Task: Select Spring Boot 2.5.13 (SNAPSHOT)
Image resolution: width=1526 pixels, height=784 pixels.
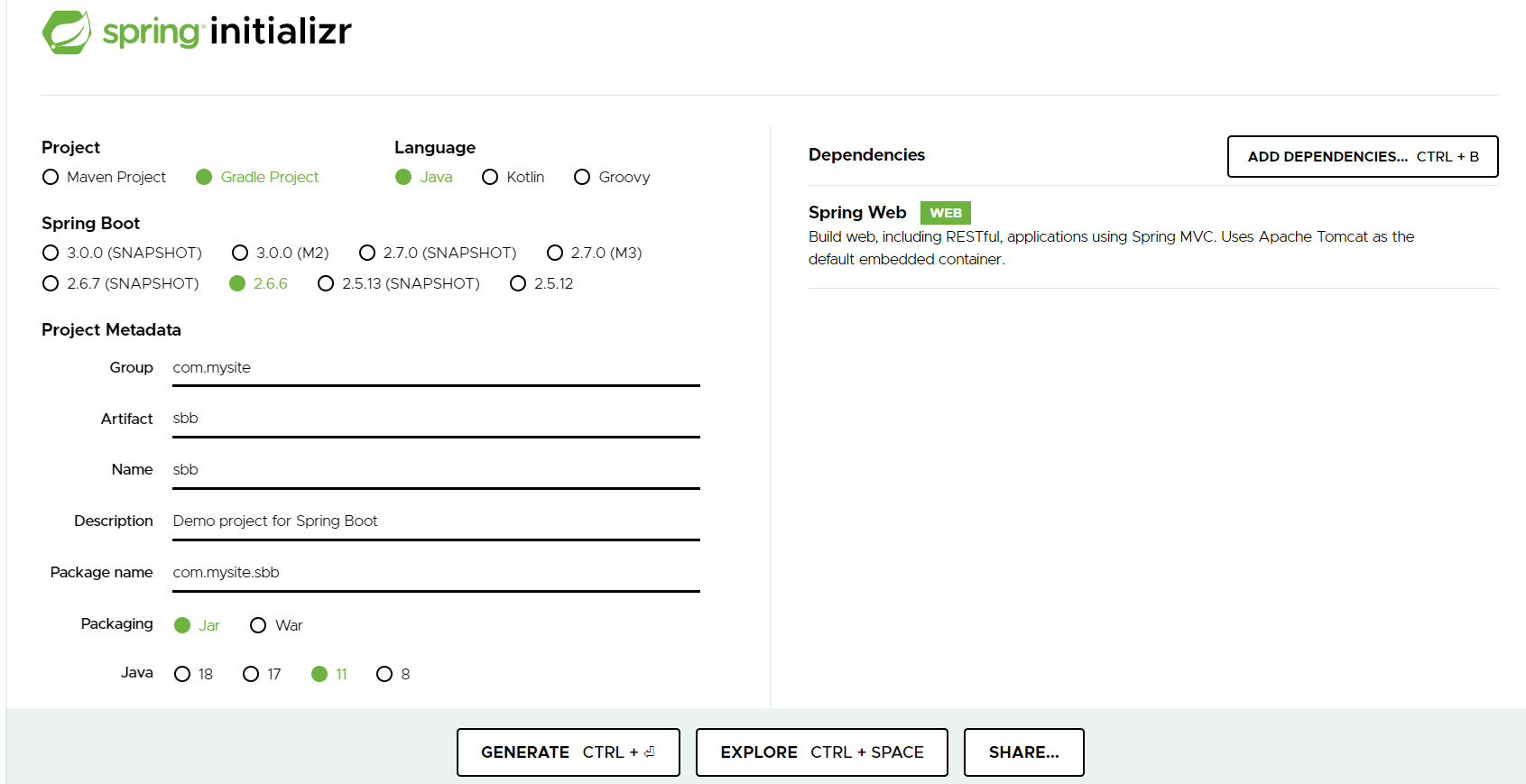Action: (x=398, y=283)
